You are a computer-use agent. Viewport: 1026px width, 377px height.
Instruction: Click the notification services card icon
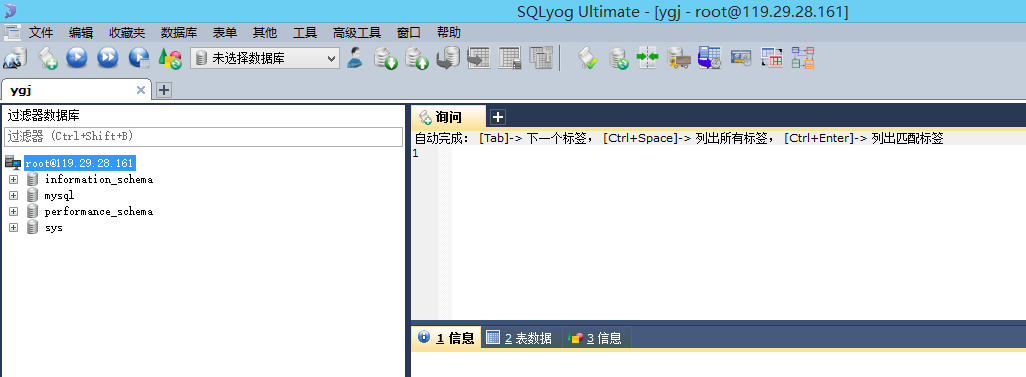(741, 58)
